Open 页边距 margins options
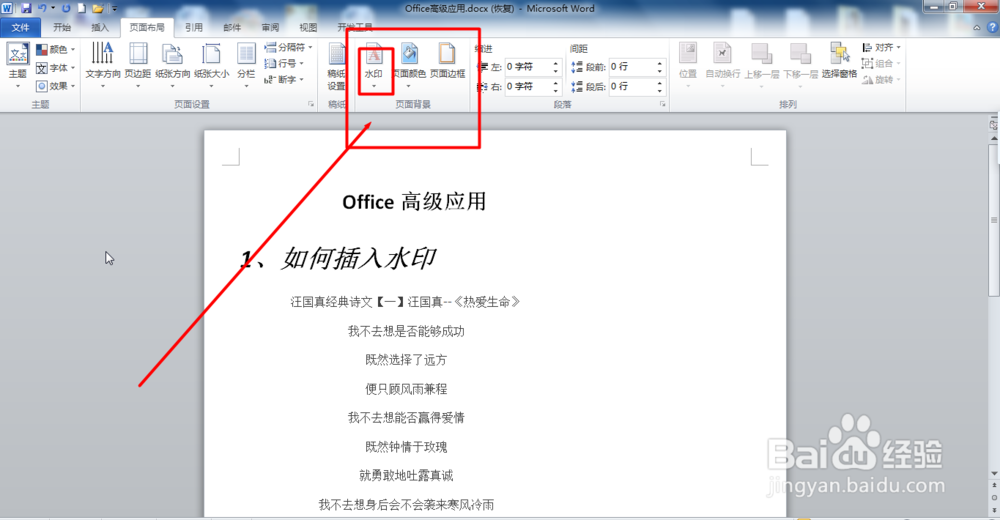Image resolution: width=1000 pixels, height=520 pixels. coord(138,66)
